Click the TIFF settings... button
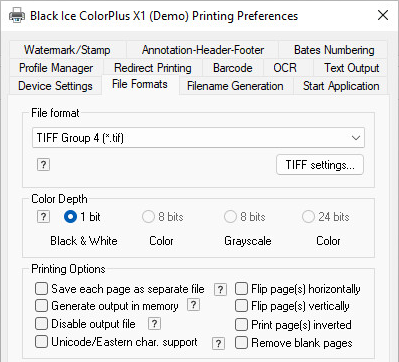The width and height of the screenshot is (399, 362). pos(320,165)
